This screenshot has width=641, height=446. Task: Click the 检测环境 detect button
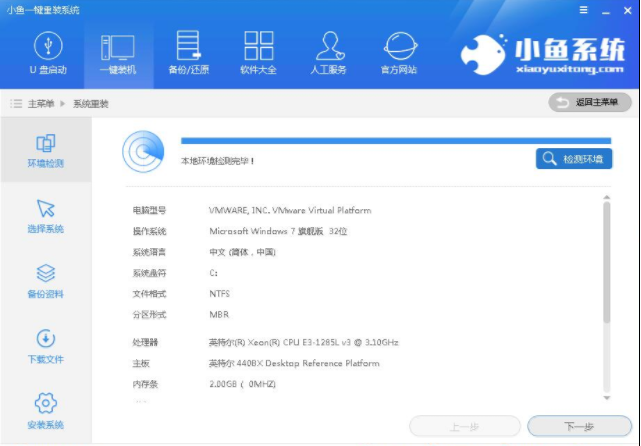click(574, 159)
